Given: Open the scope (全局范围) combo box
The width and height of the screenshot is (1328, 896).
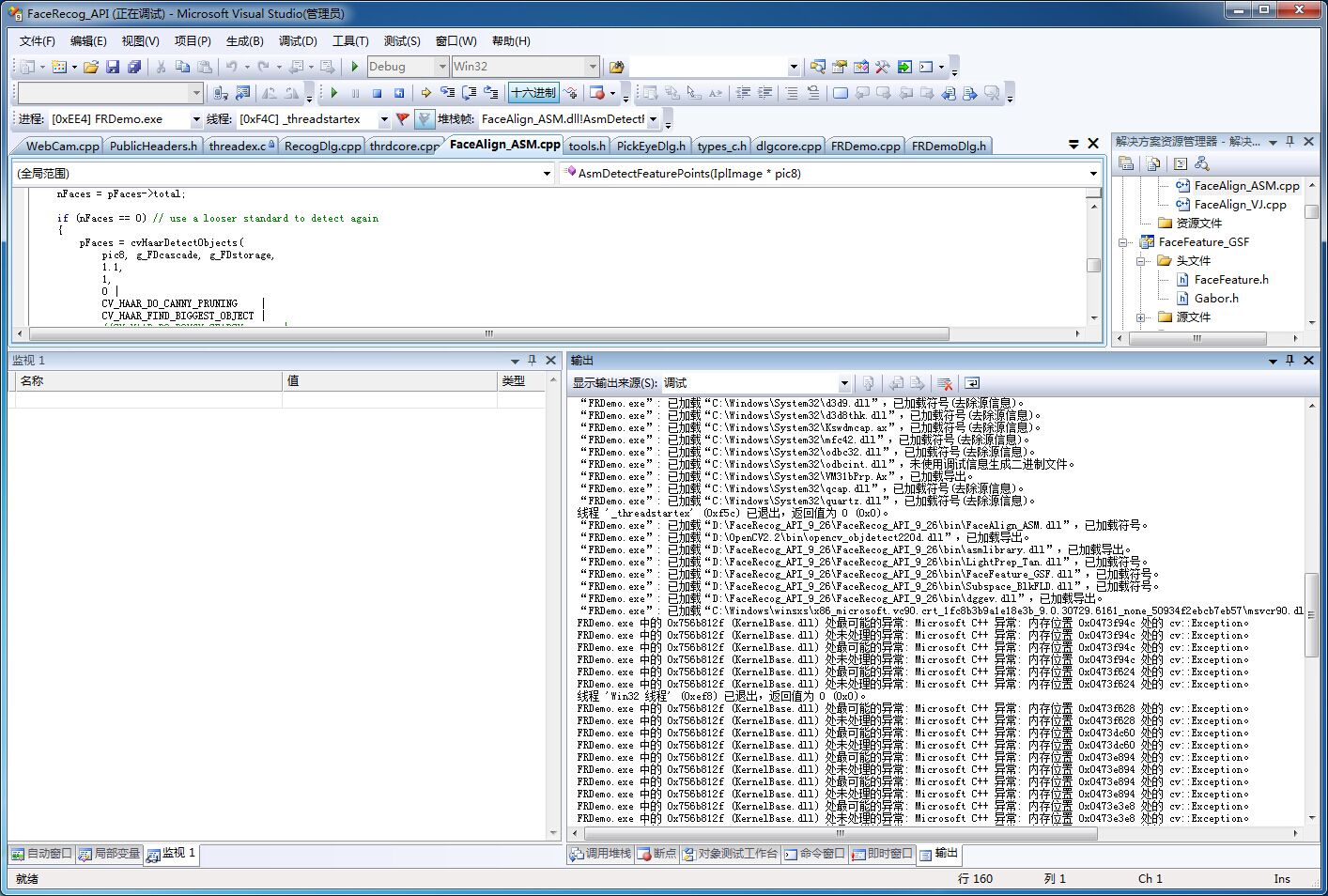Looking at the screenshot, I should click(284, 173).
